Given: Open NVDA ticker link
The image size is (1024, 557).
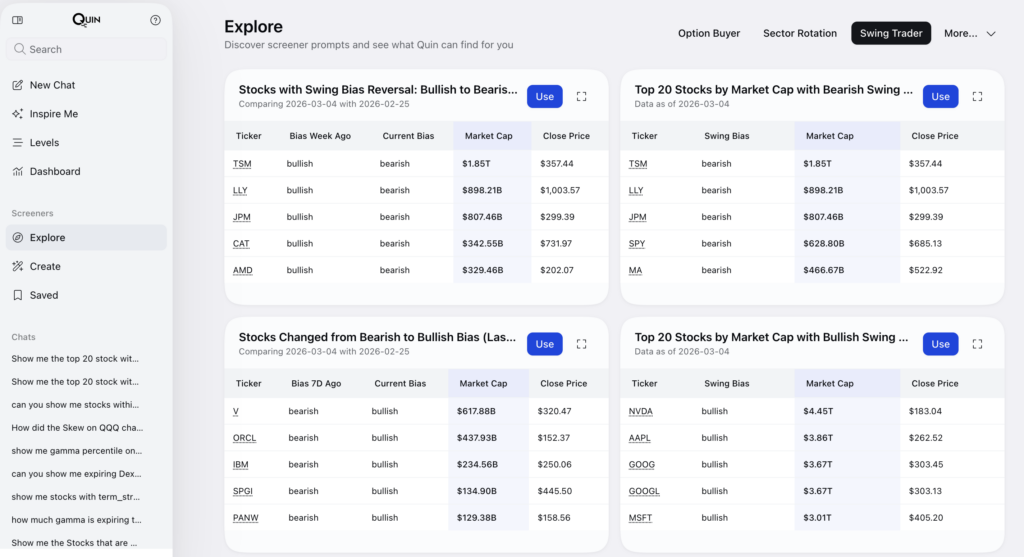Looking at the screenshot, I should pyautogui.click(x=641, y=411).
